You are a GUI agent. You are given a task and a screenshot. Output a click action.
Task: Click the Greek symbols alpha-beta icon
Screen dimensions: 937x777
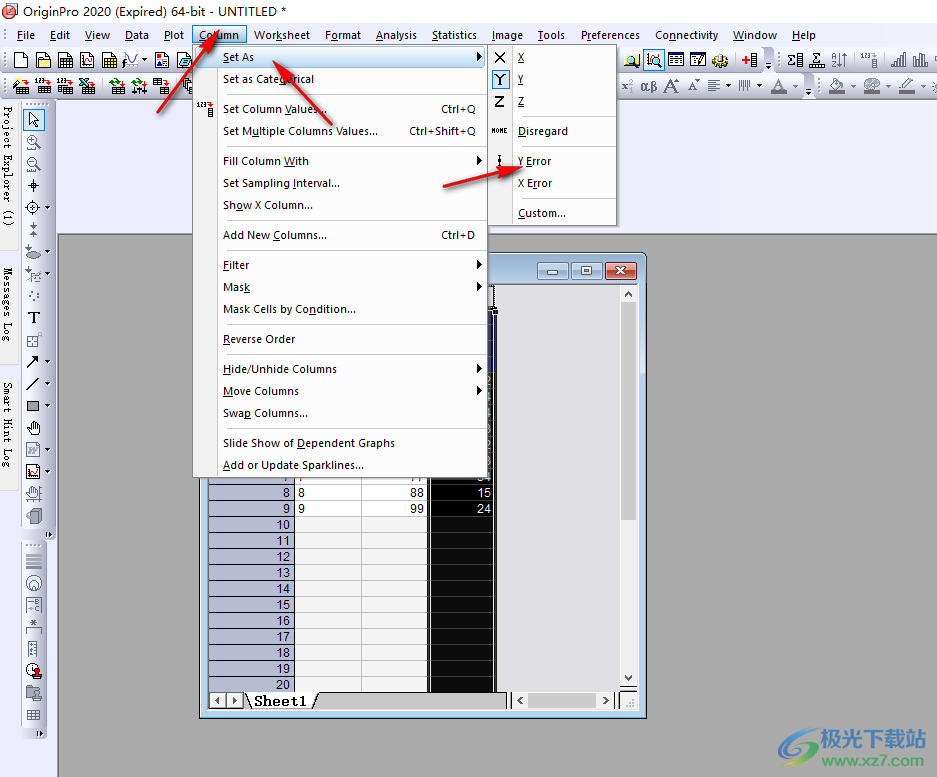(x=649, y=87)
